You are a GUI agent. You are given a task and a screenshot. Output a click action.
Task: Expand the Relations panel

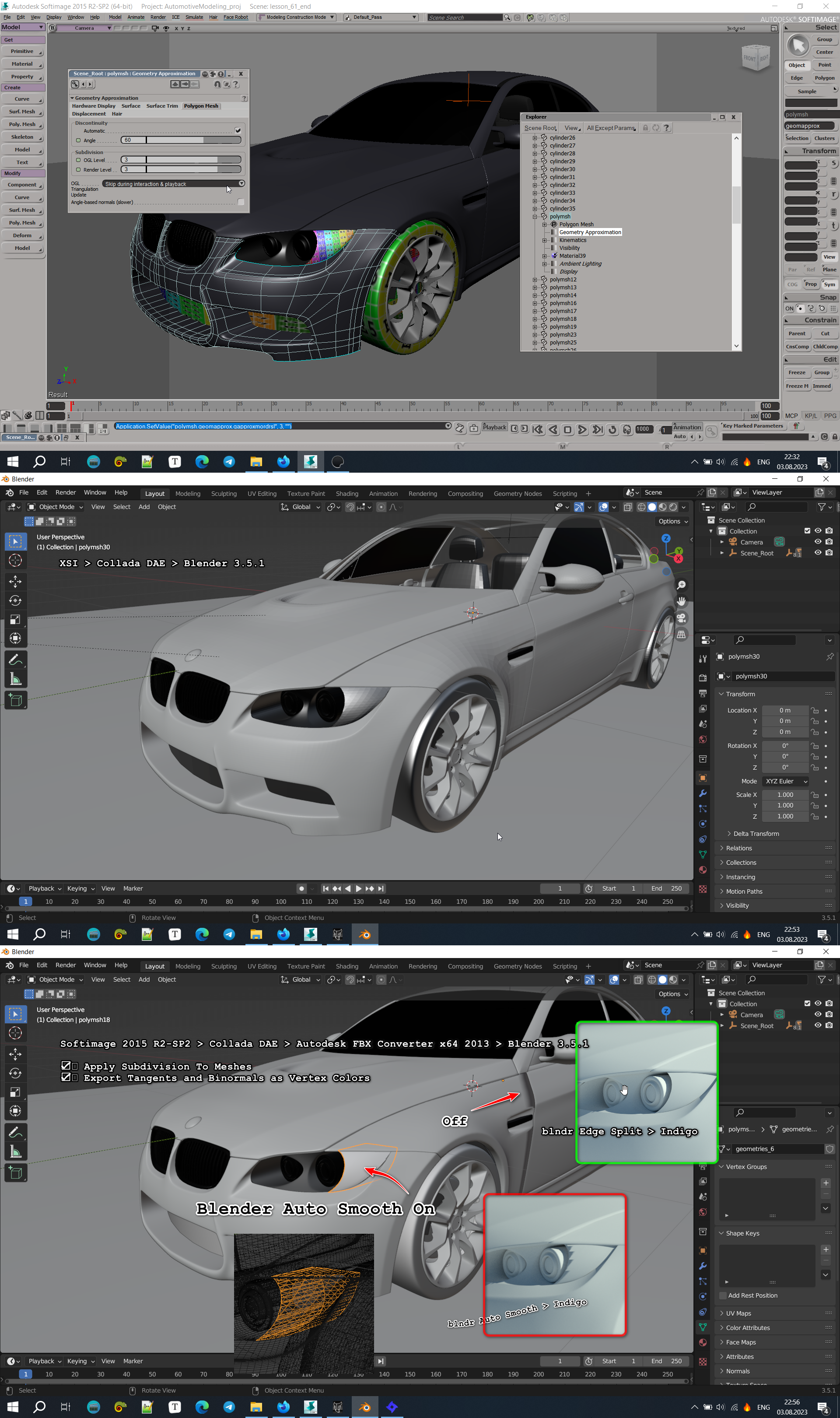point(738,848)
